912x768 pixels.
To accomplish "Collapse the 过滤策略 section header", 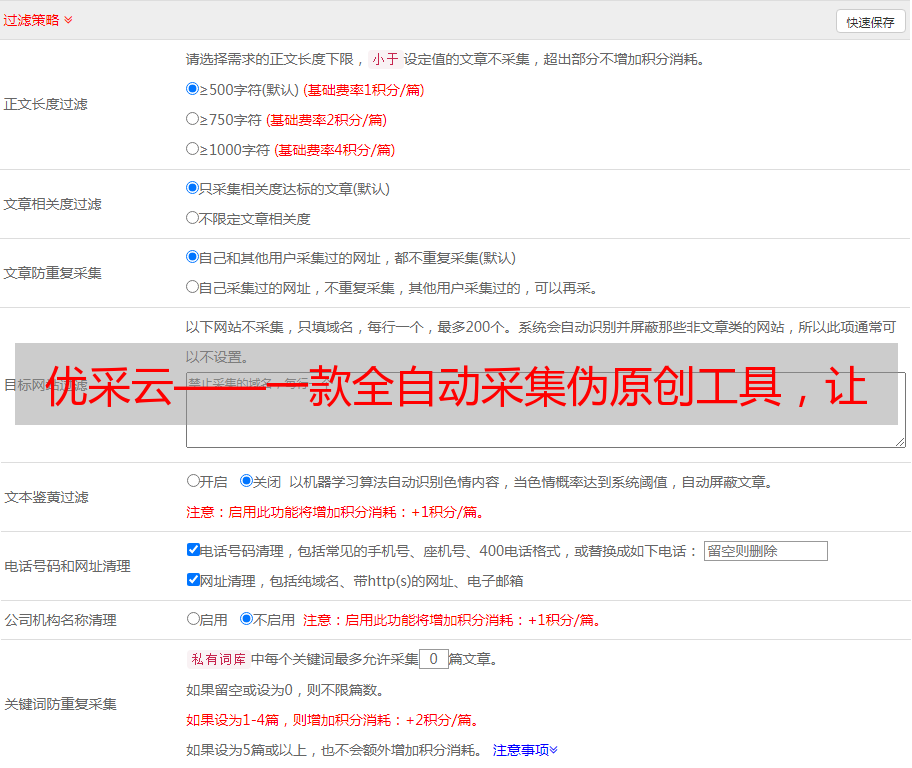I will (38, 20).
